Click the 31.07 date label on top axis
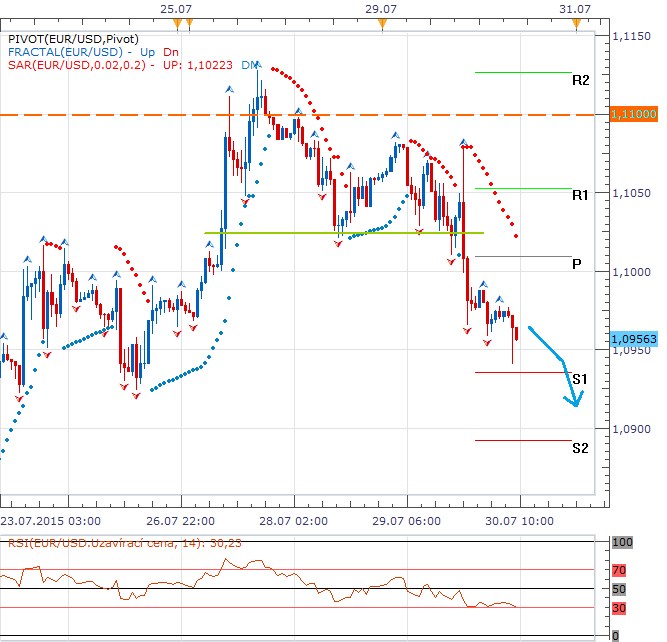Viewport: 667px width, 642px height. pyautogui.click(x=575, y=9)
